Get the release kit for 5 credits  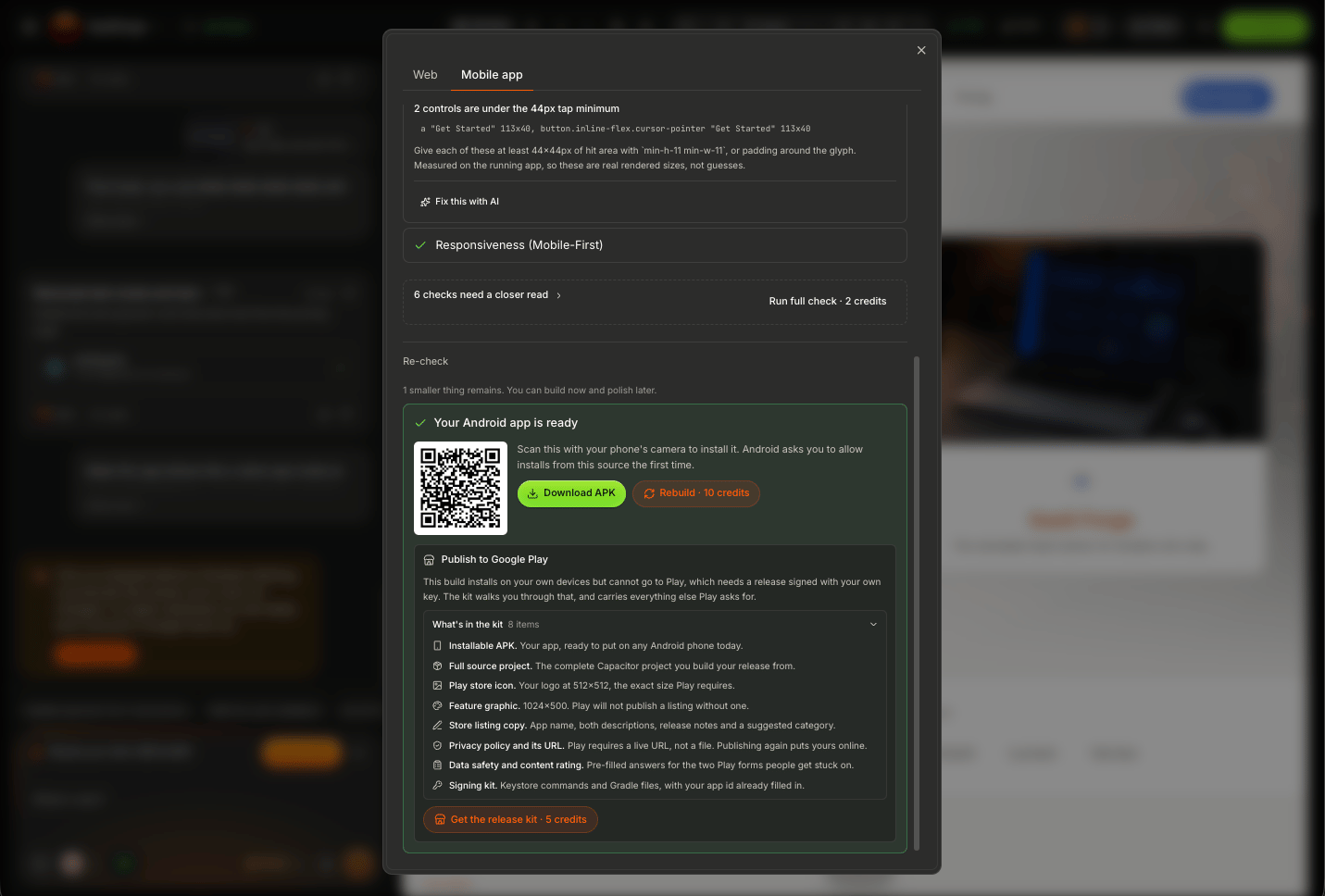(510, 820)
